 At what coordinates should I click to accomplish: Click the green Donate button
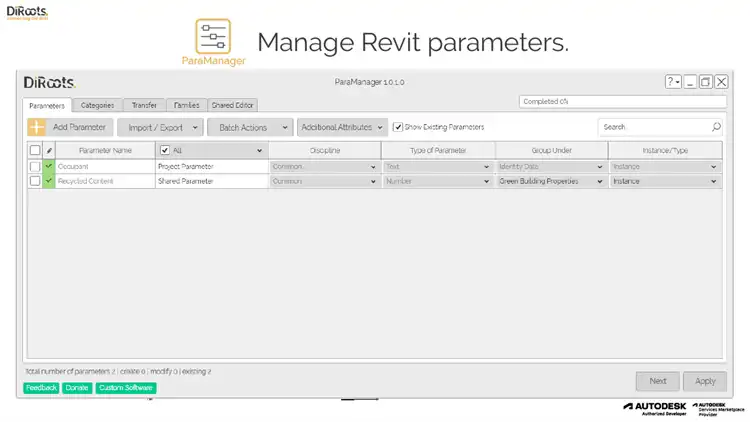(77, 388)
